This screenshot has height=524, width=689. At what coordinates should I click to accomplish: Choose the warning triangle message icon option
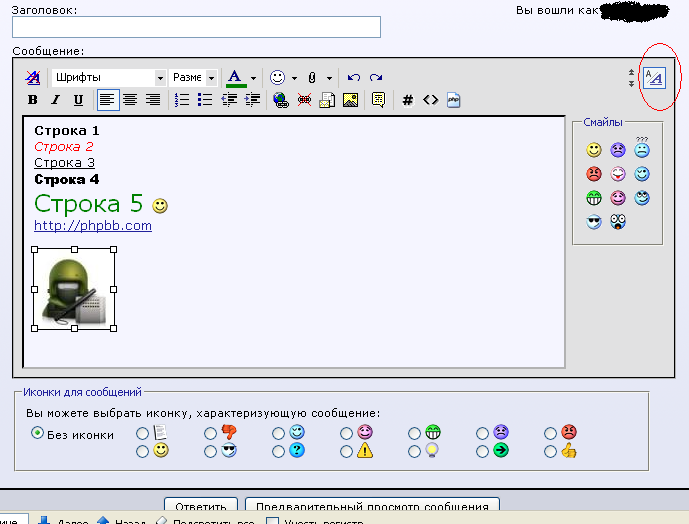346,452
